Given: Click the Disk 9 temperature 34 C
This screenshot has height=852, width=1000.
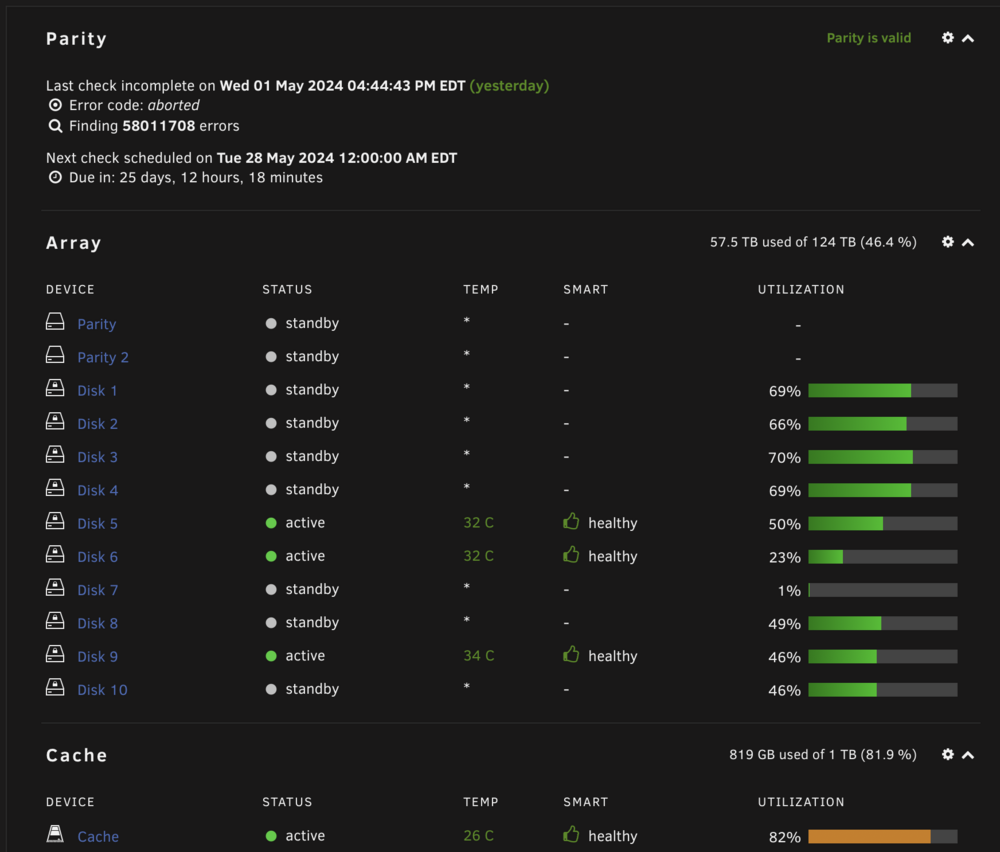Looking at the screenshot, I should click(x=479, y=656).
